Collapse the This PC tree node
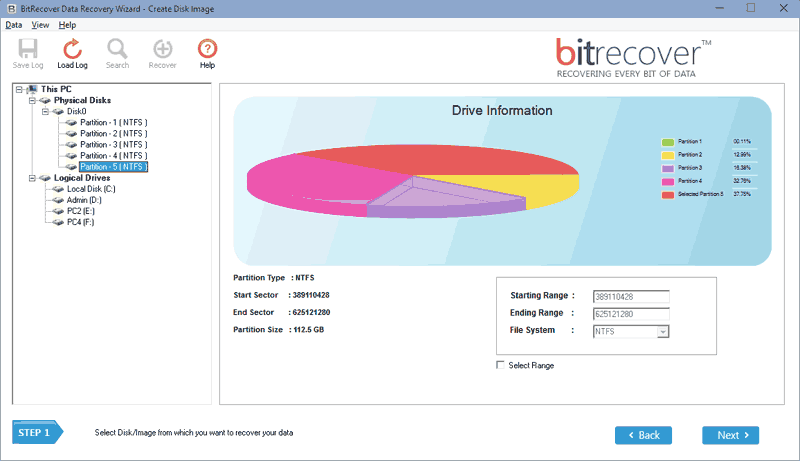The image size is (800, 461). tap(19, 90)
